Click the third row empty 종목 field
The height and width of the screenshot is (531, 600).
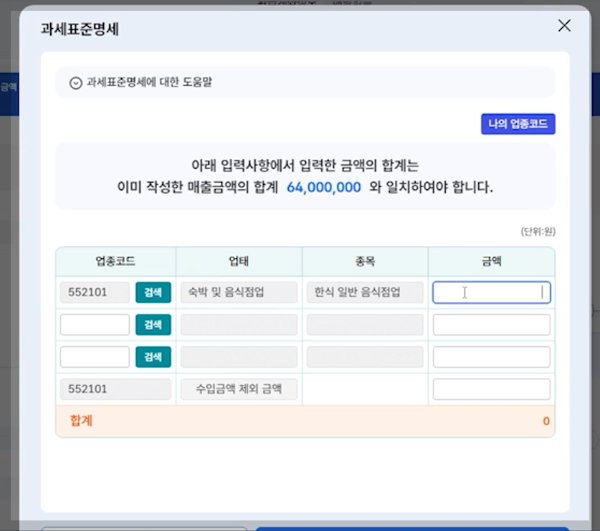click(x=365, y=357)
